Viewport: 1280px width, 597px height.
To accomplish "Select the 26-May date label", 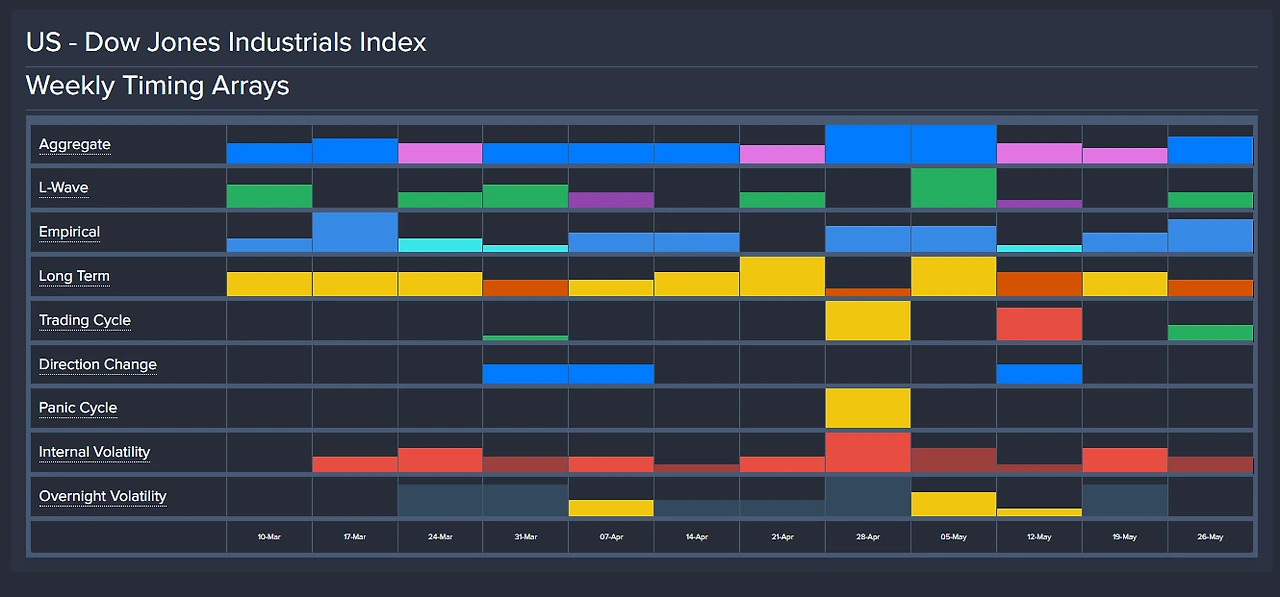I will tap(1210, 537).
